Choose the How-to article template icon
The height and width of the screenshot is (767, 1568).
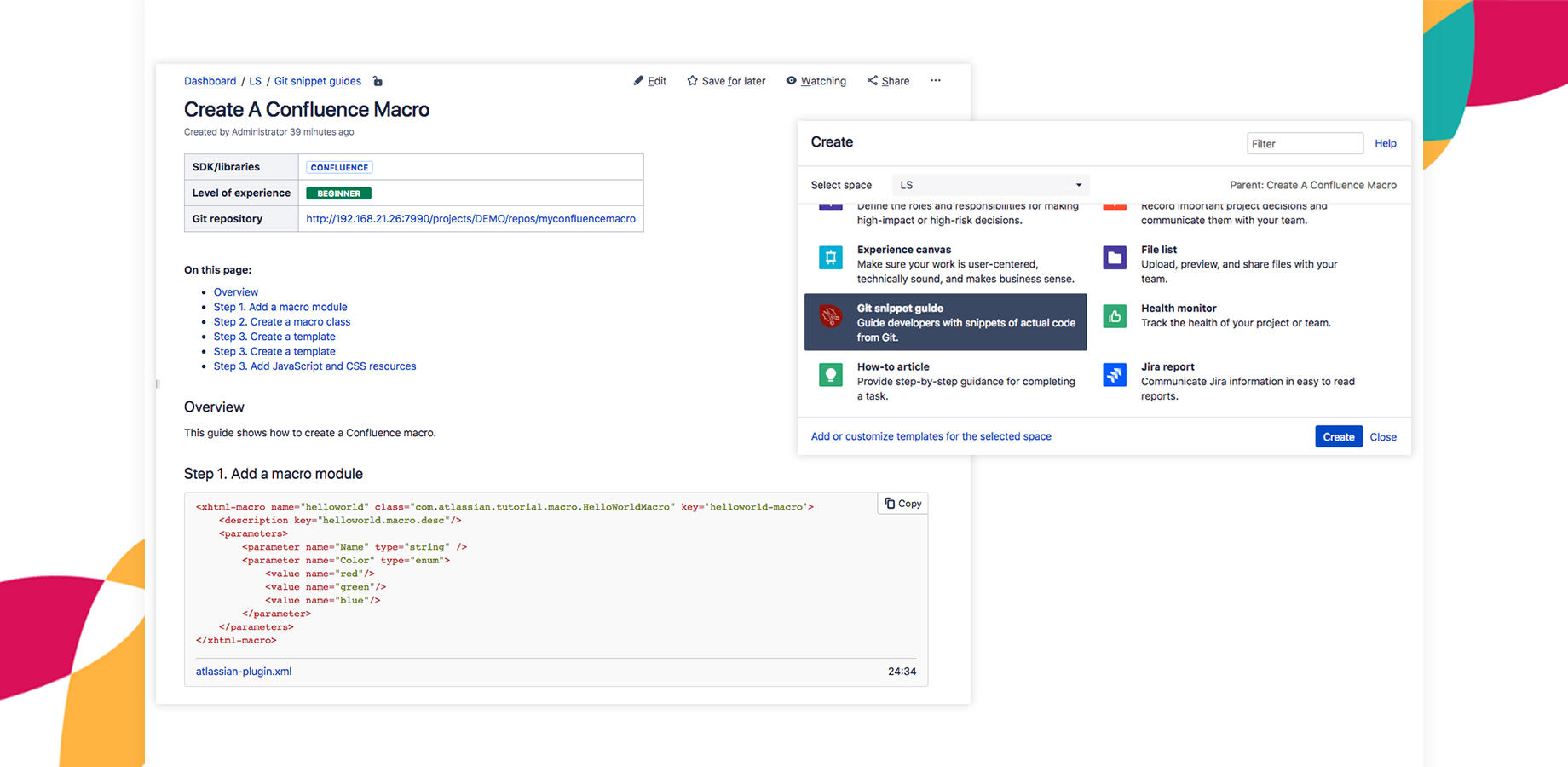(830, 375)
